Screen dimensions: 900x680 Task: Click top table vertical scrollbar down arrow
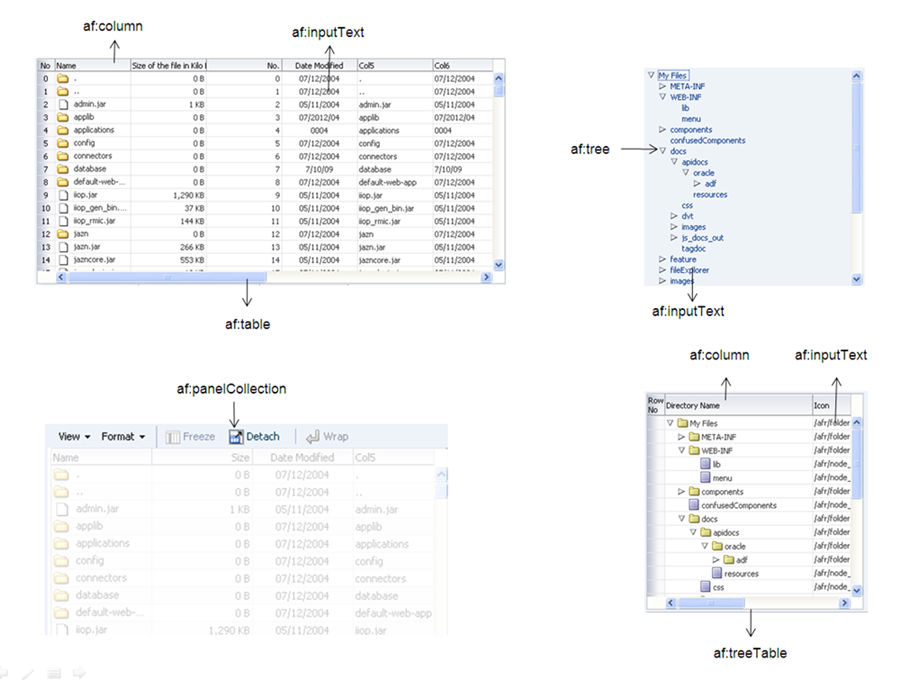coord(499,265)
